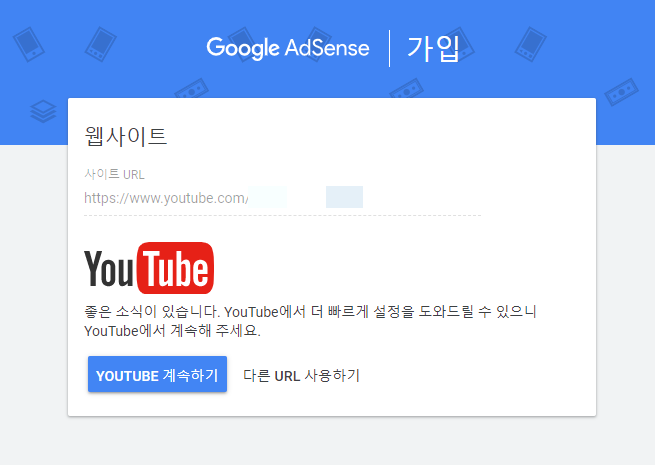
Task: Choose 다른 URL 사용하기 link
Action: point(301,375)
